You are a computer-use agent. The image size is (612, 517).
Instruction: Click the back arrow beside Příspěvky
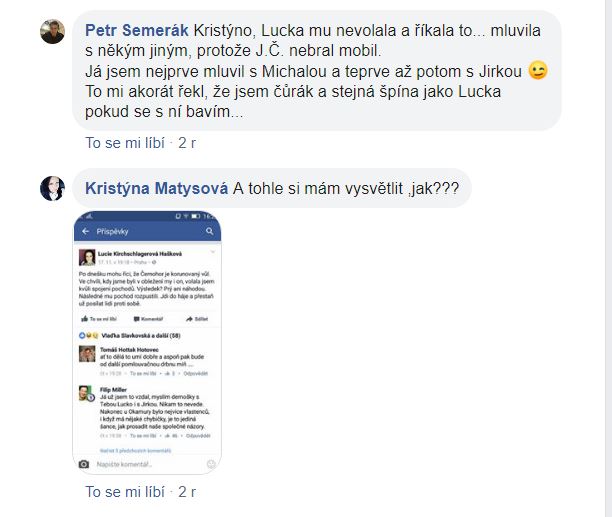(85, 231)
